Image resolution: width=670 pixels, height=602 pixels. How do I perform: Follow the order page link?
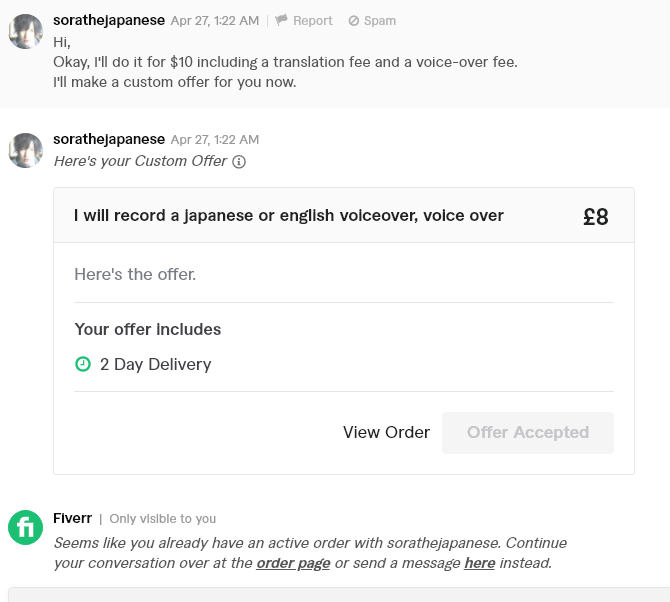(x=293, y=563)
